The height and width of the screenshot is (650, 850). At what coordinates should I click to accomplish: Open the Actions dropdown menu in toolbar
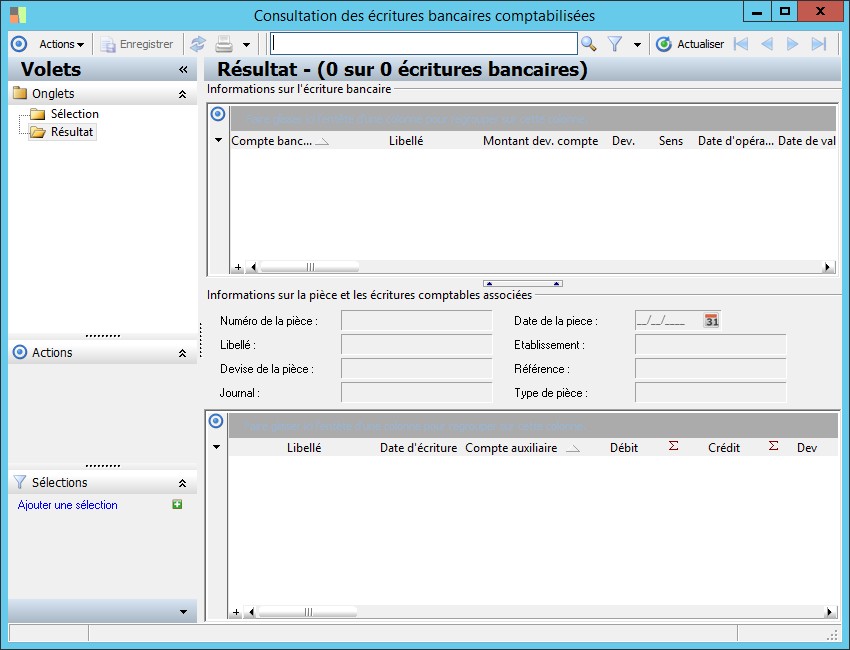(x=61, y=44)
